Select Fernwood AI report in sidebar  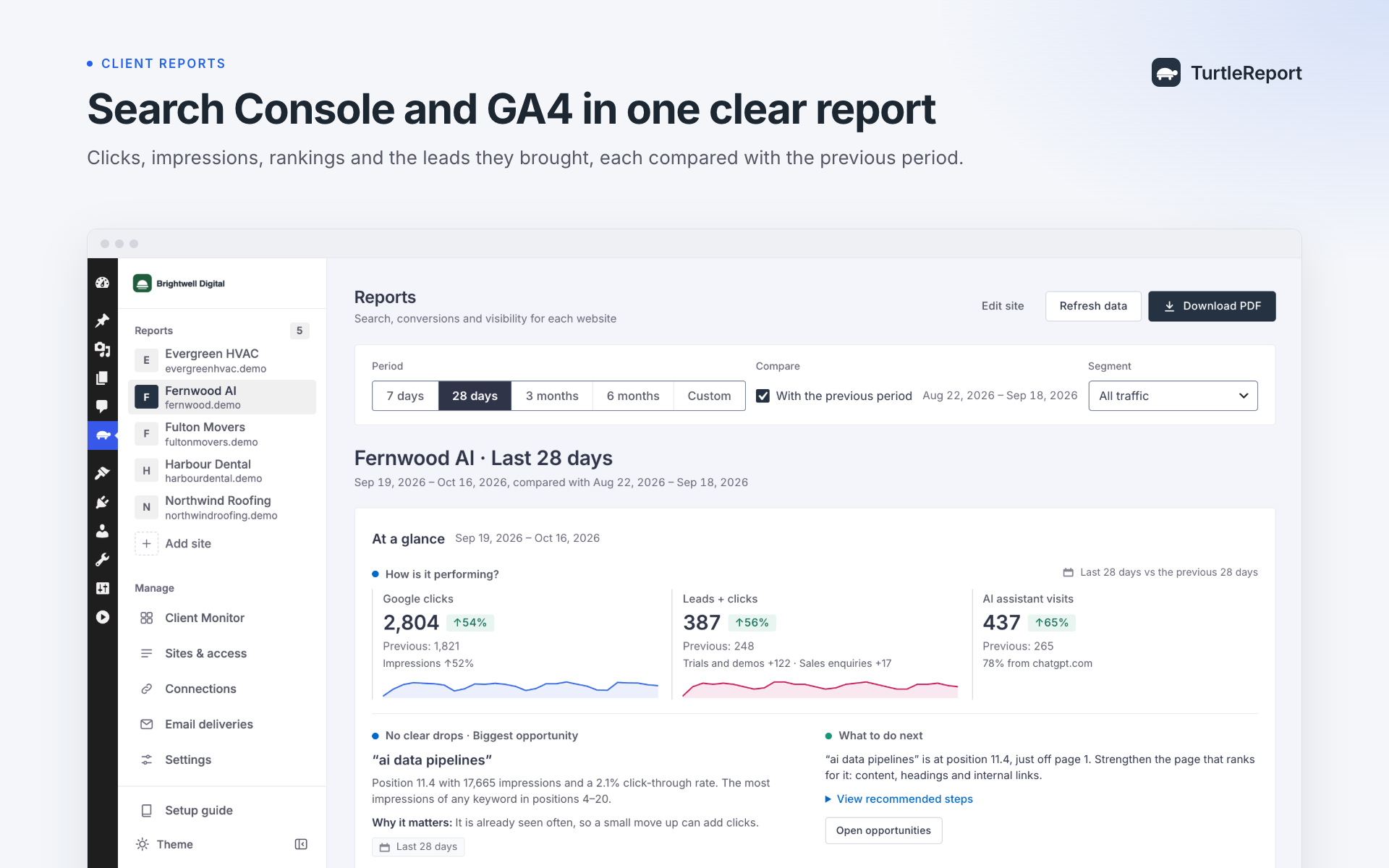tap(221, 397)
